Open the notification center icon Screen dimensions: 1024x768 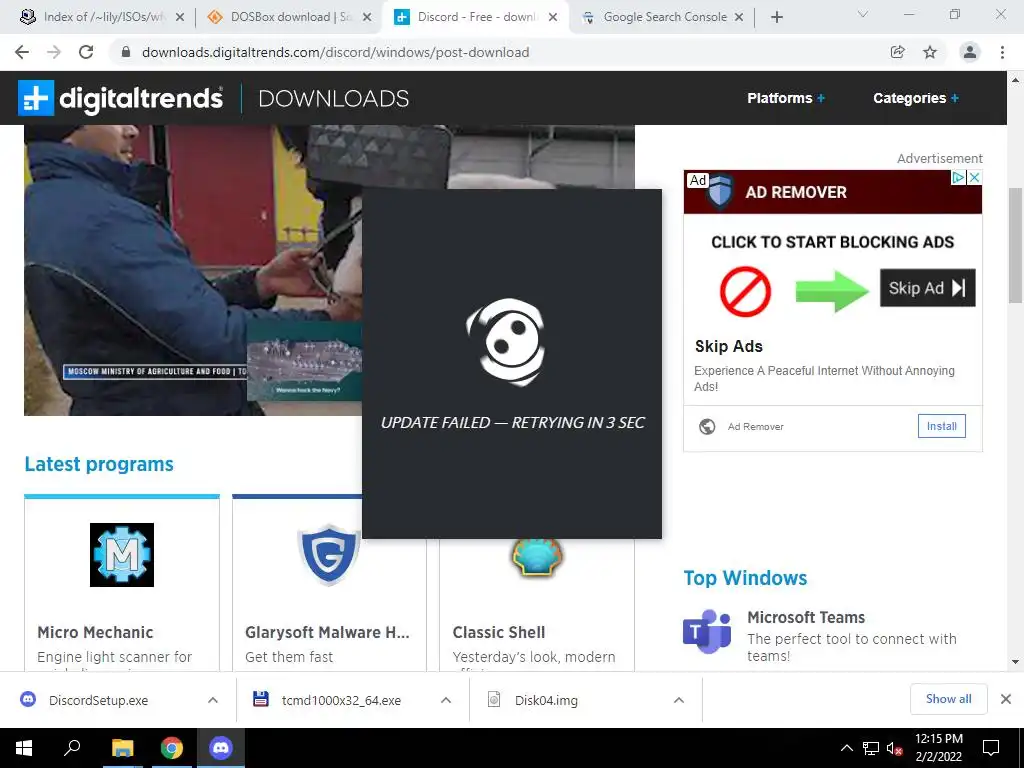(991, 748)
